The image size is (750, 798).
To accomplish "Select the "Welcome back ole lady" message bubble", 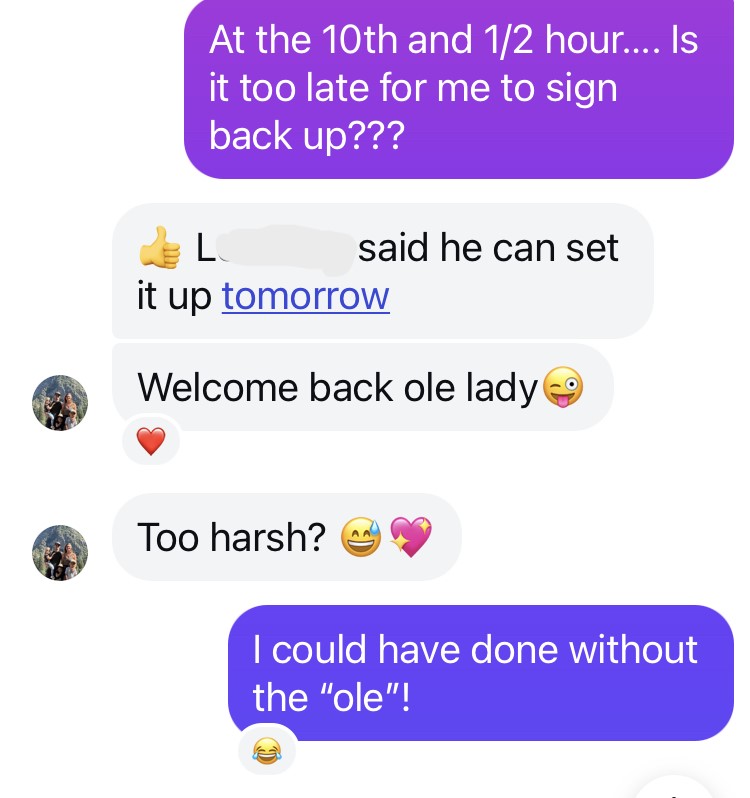I will pos(363,387).
